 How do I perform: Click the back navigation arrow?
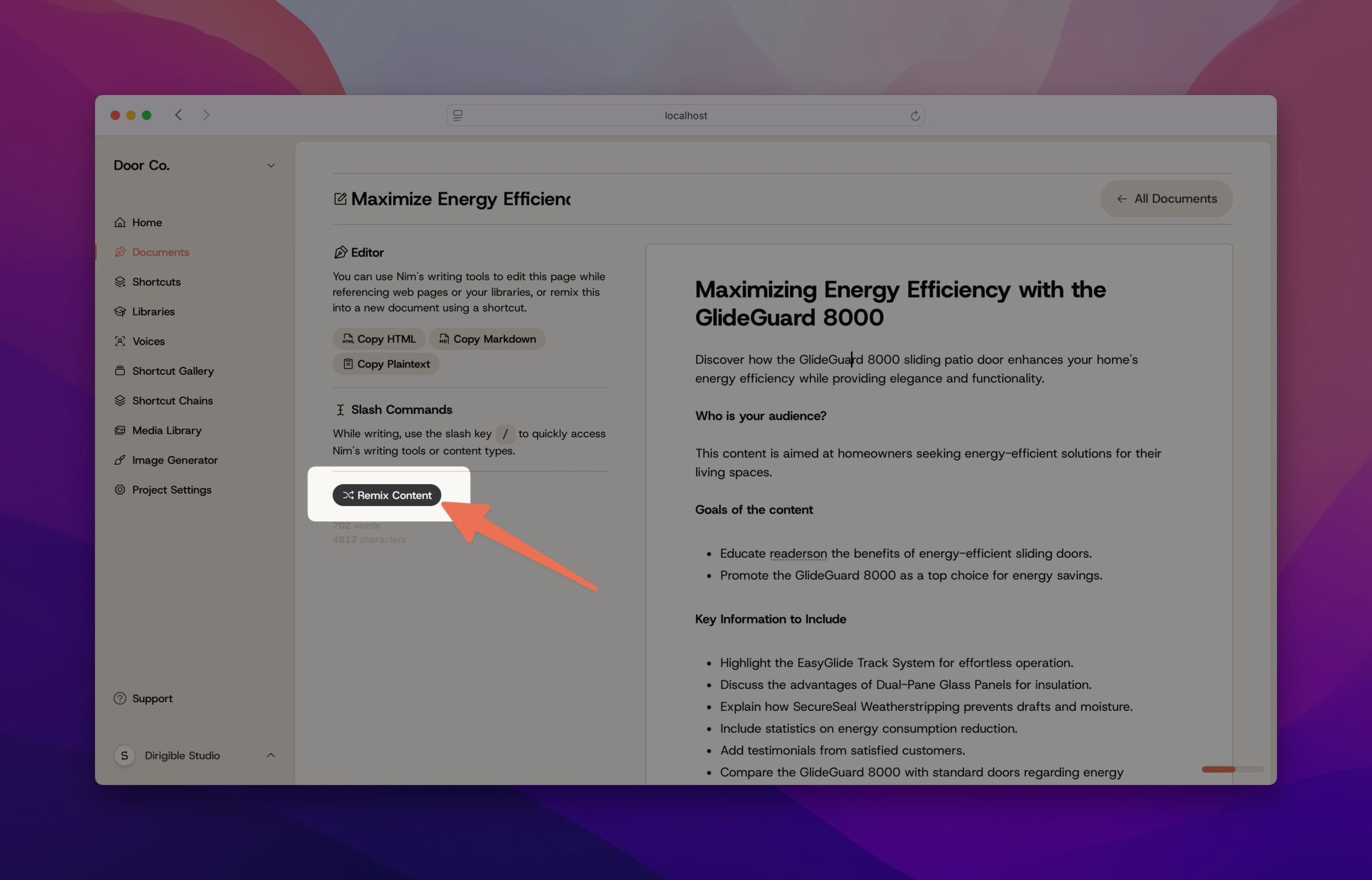(177, 114)
